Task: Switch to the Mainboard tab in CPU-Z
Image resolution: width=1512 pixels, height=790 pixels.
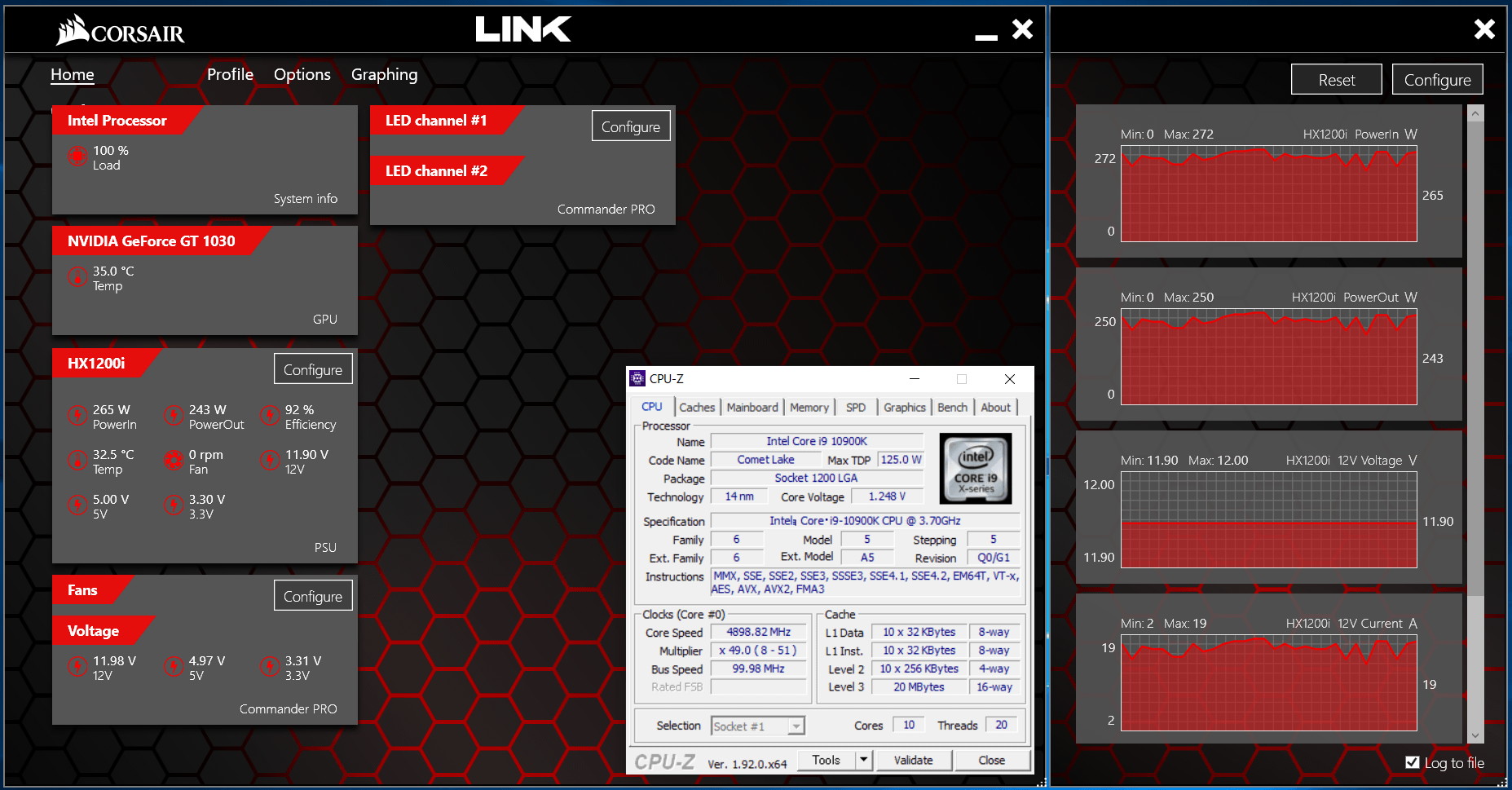Action: tap(752, 407)
